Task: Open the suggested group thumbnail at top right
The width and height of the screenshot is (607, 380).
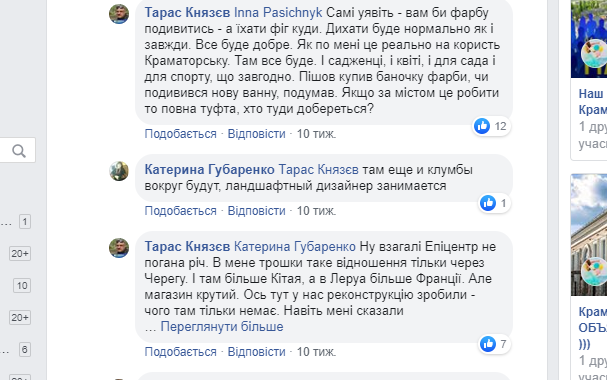Action: (589, 39)
